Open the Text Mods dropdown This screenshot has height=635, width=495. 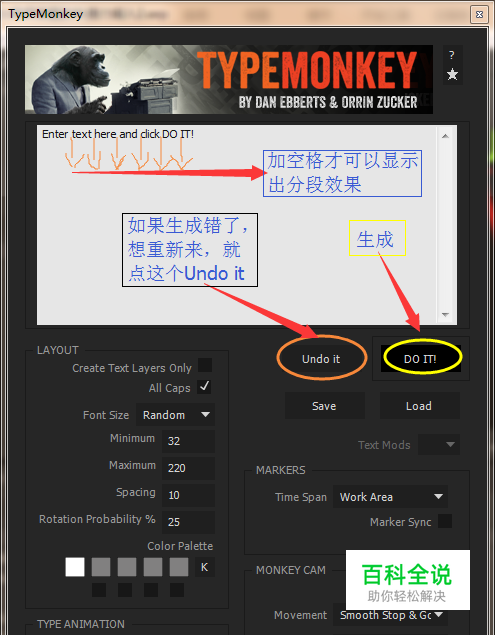(439, 445)
